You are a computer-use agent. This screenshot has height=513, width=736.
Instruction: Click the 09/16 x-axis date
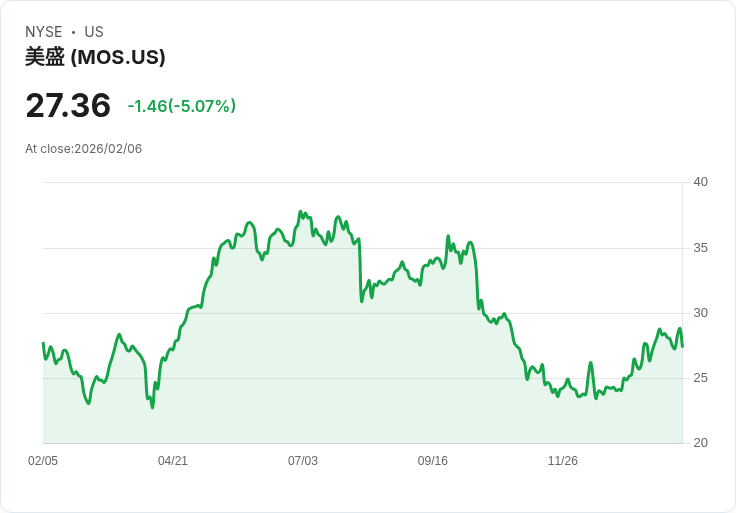click(433, 461)
